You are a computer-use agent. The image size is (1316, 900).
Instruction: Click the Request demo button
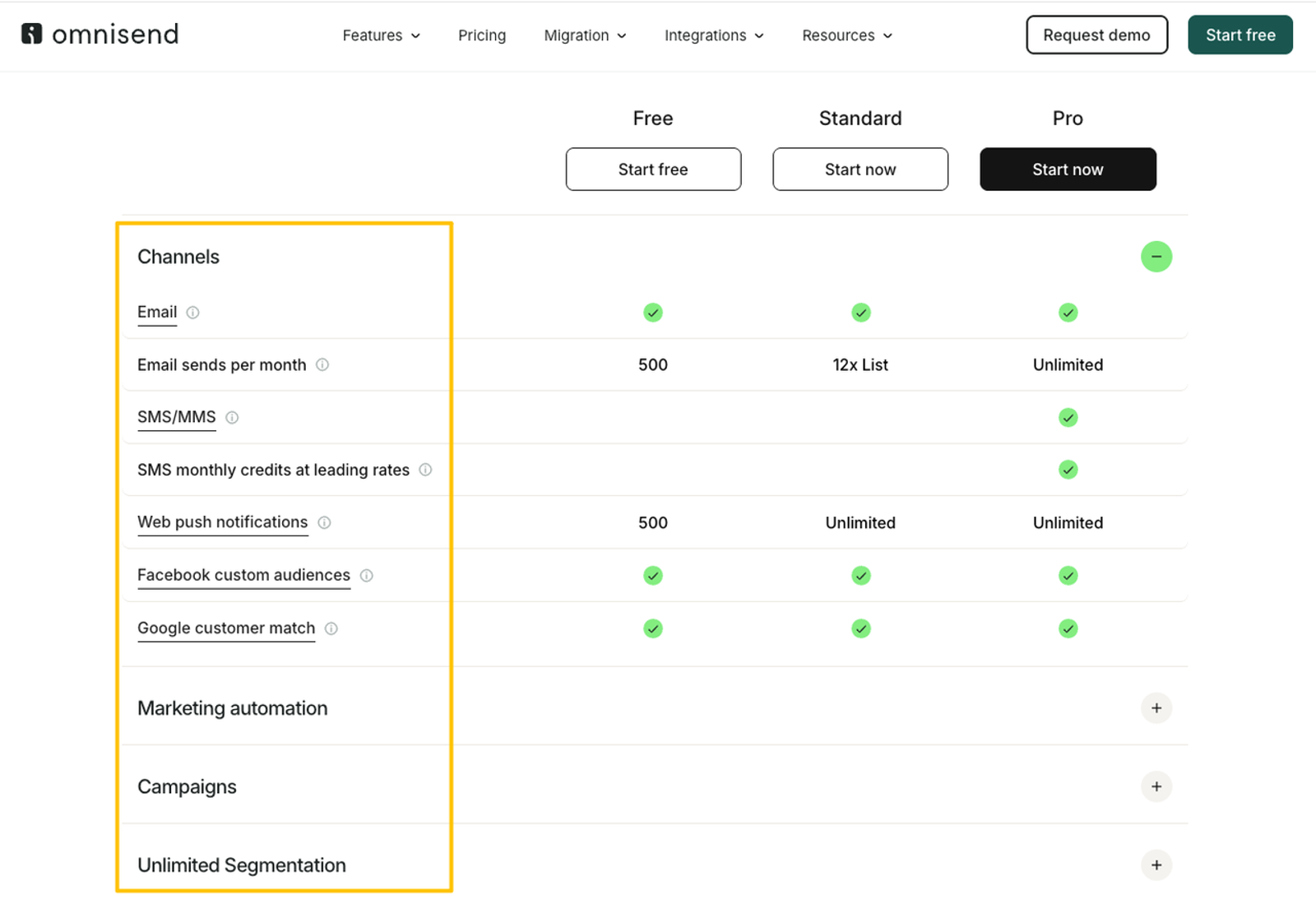point(1097,35)
